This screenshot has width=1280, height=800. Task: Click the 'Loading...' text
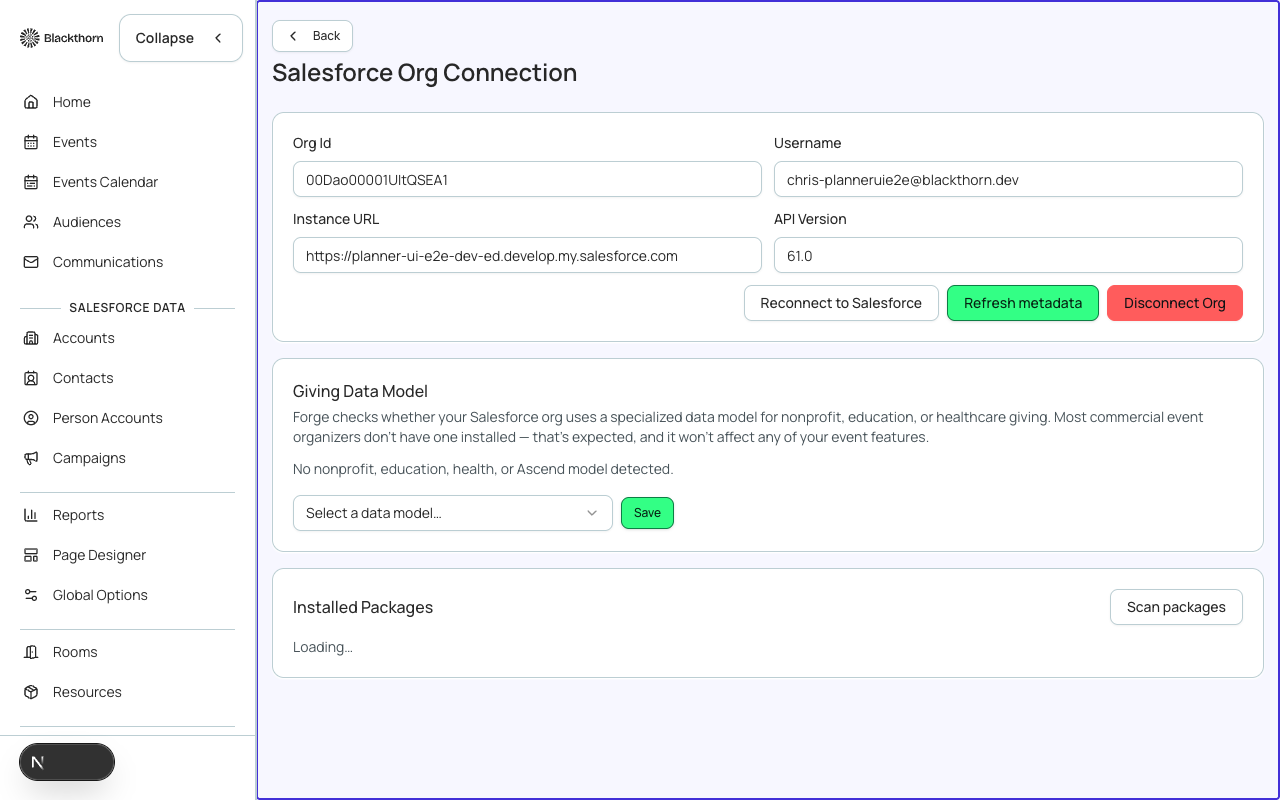[322, 647]
